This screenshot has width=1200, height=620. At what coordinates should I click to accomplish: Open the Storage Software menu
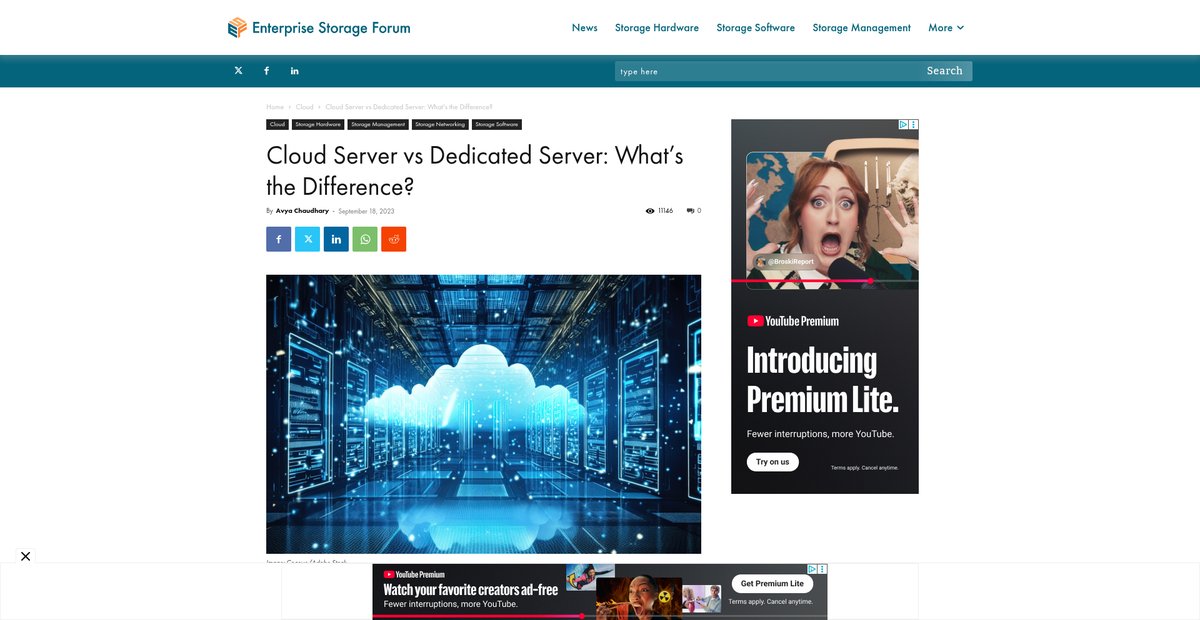point(756,28)
